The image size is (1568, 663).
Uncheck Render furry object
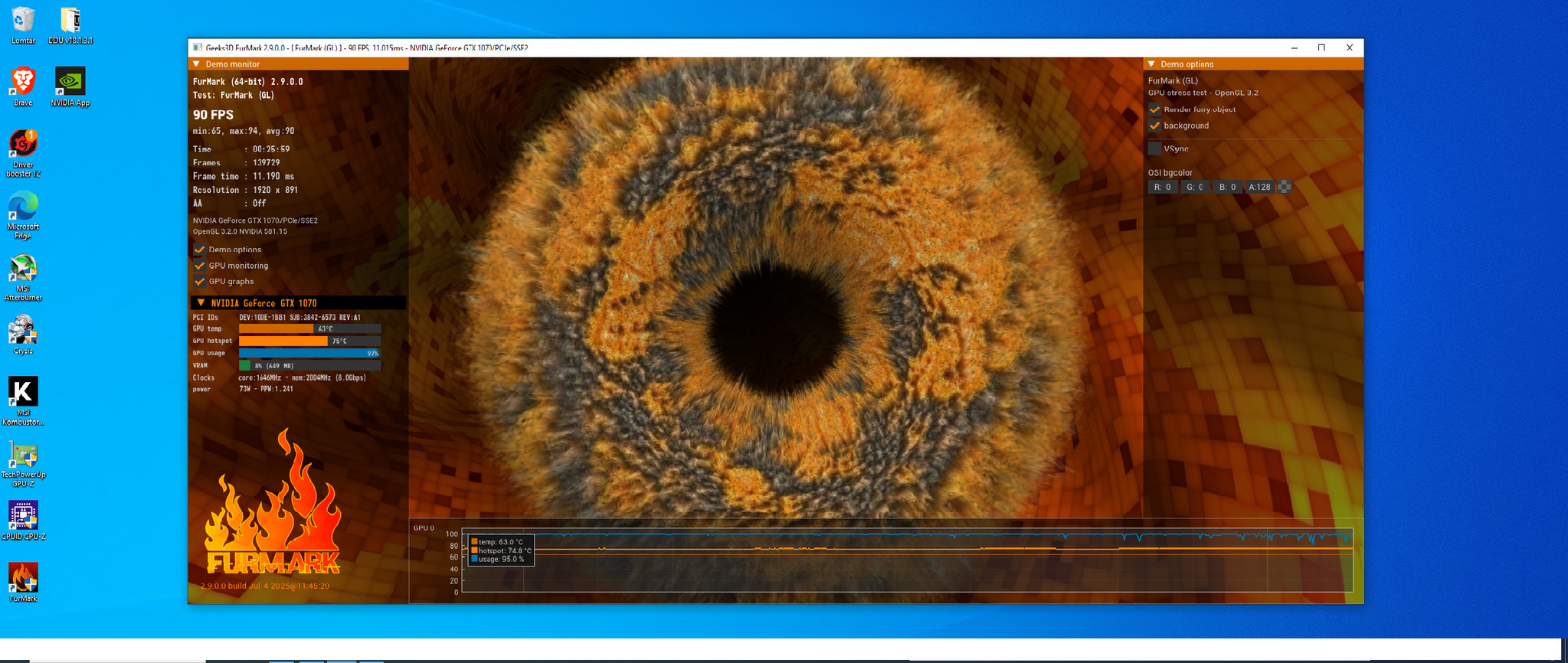point(1154,109)
